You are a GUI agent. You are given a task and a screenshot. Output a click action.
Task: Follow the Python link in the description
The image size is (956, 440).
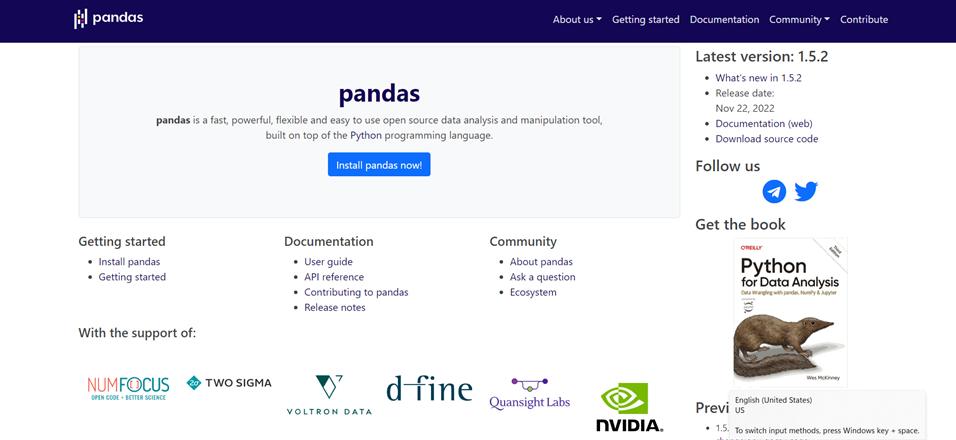pos(366,135)
